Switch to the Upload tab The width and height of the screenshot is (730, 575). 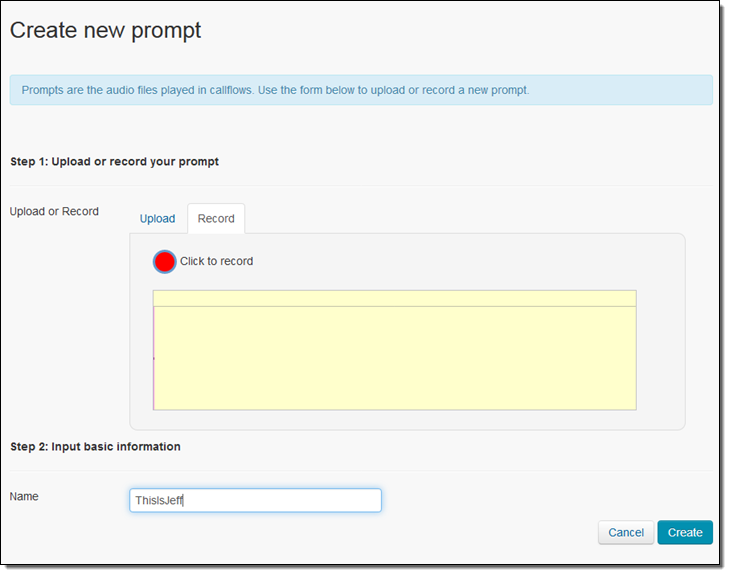[157, 218]
